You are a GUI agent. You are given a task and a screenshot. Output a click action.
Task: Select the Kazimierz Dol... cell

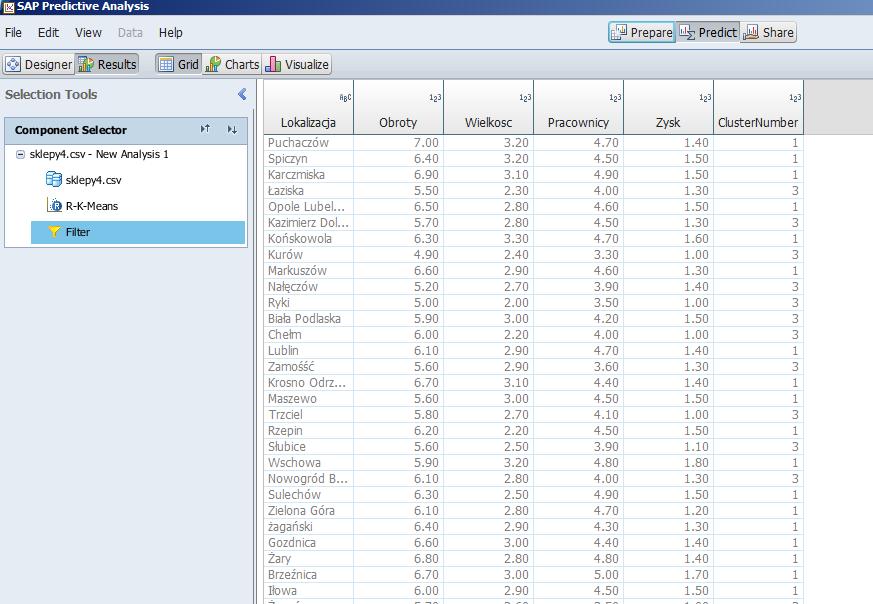point(308,223)
